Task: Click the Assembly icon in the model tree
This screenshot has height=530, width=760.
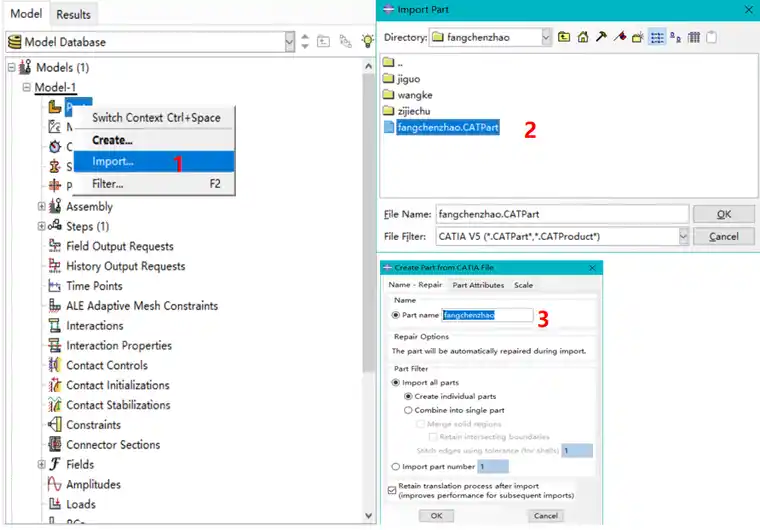Action: (x=55, y=207)
